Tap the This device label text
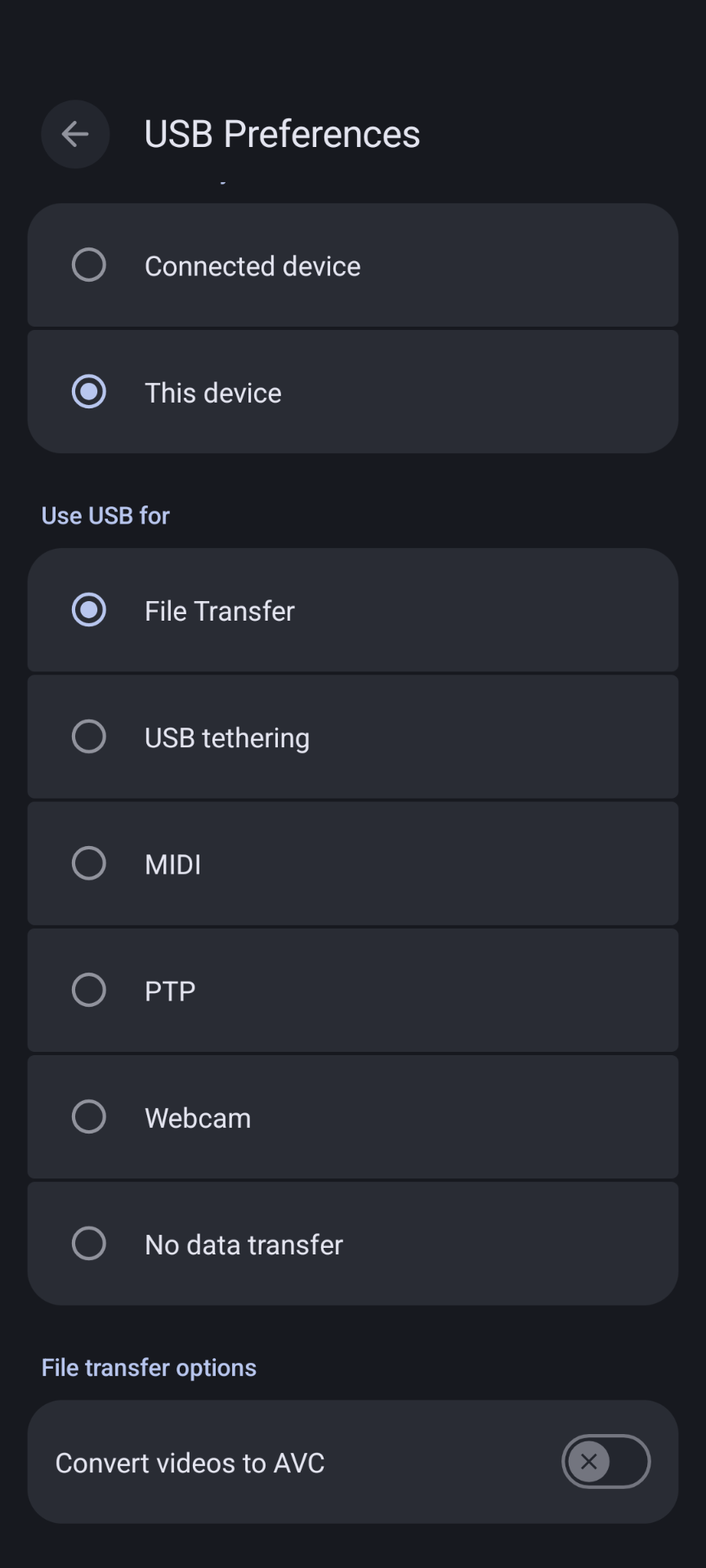Screen dimensions: 706x1568 213,393
